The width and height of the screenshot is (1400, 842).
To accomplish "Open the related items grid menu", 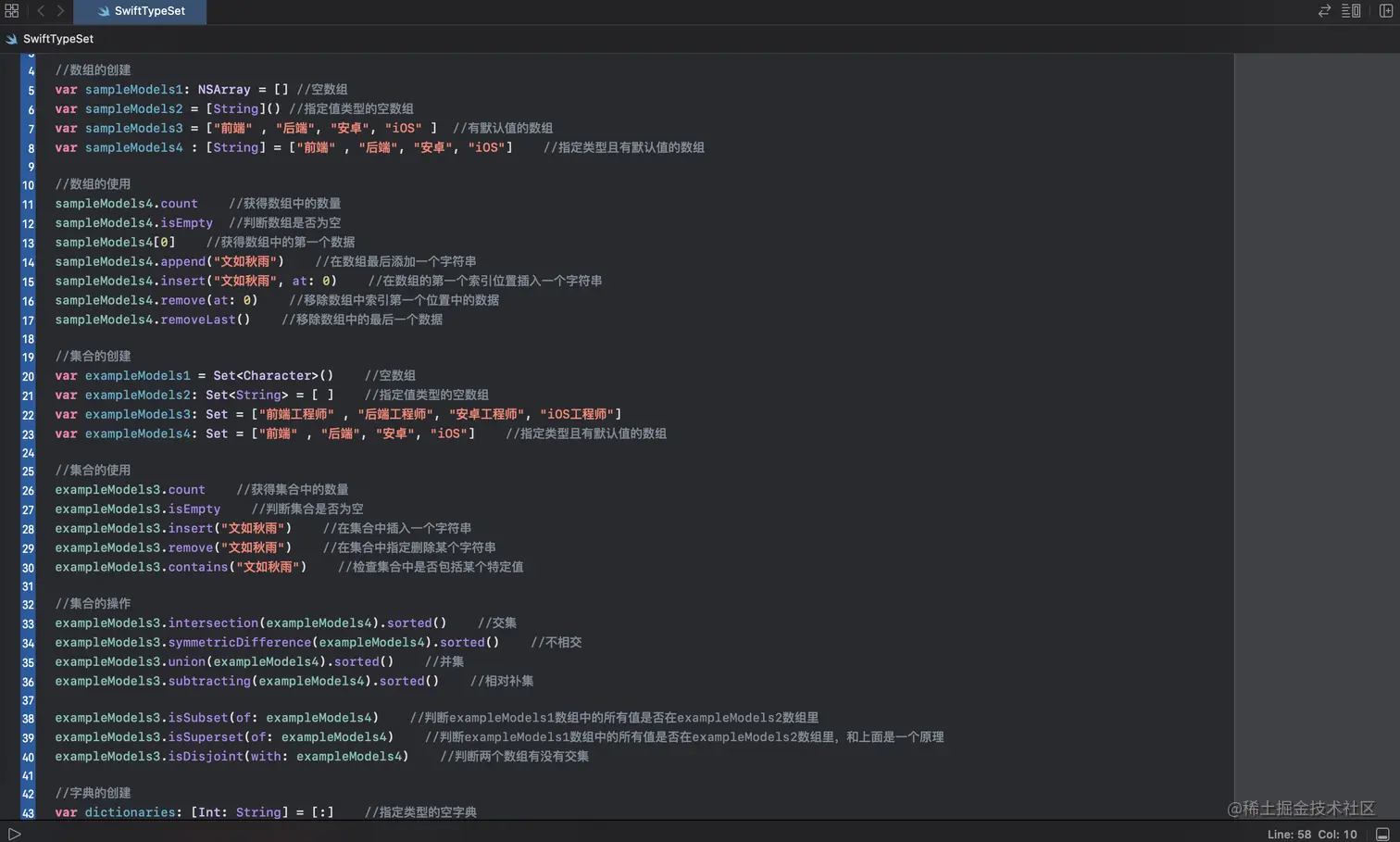I will tap(12, 11).
